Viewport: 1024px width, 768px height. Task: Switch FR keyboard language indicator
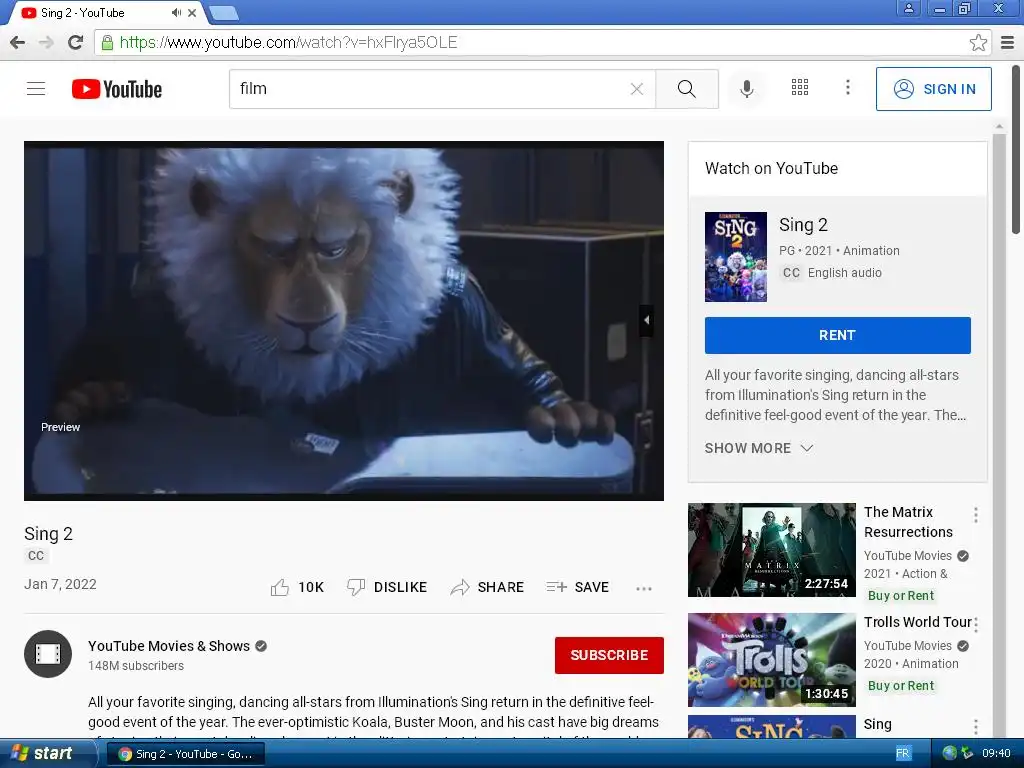902,753
